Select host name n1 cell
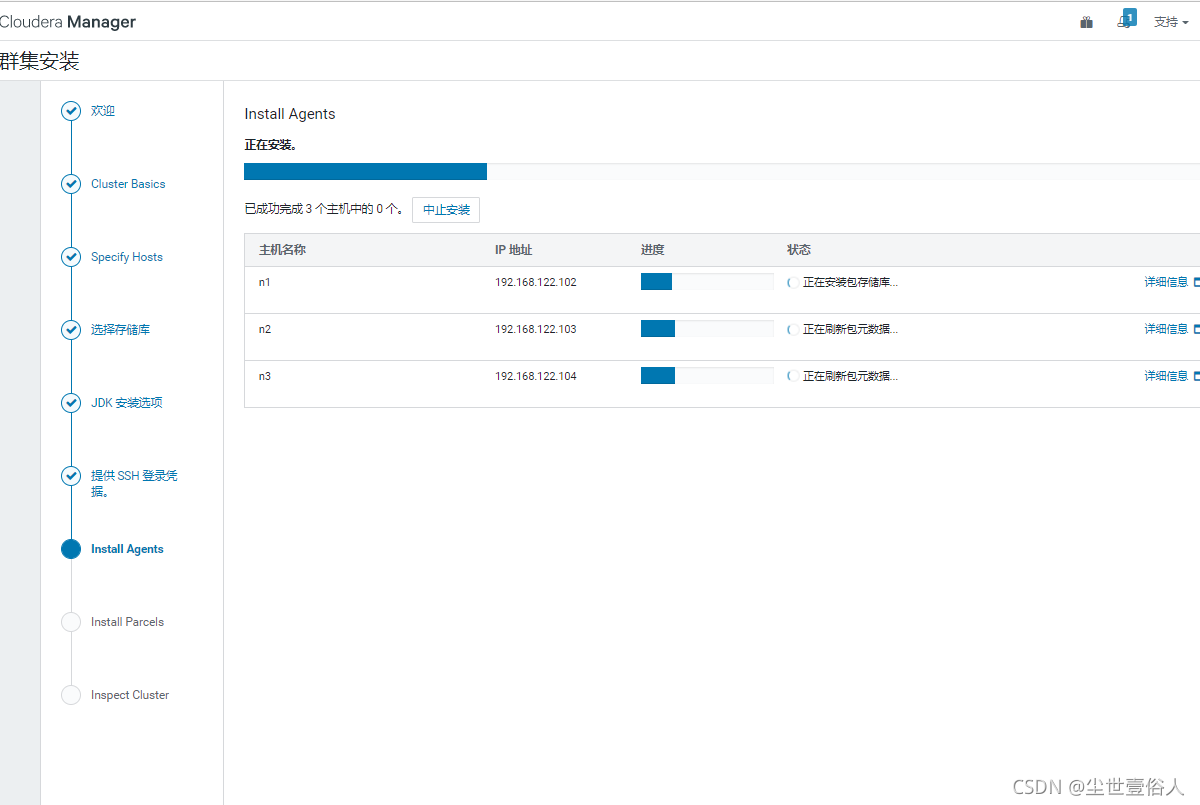Screen dimensions: 1200x805 [265, 282]
